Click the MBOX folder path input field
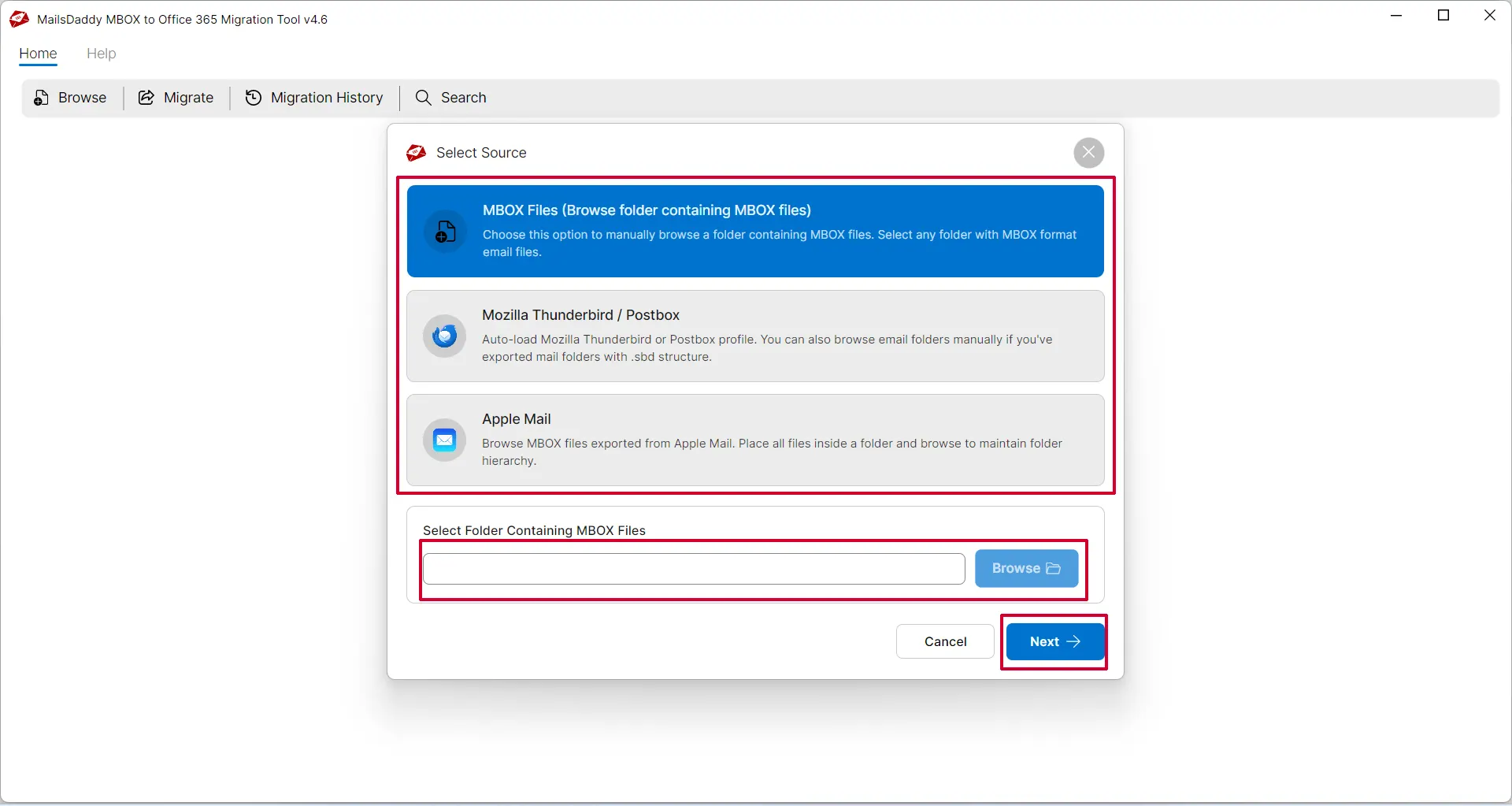The height and width of the screenshot is (806, 1512). (693, 569)
